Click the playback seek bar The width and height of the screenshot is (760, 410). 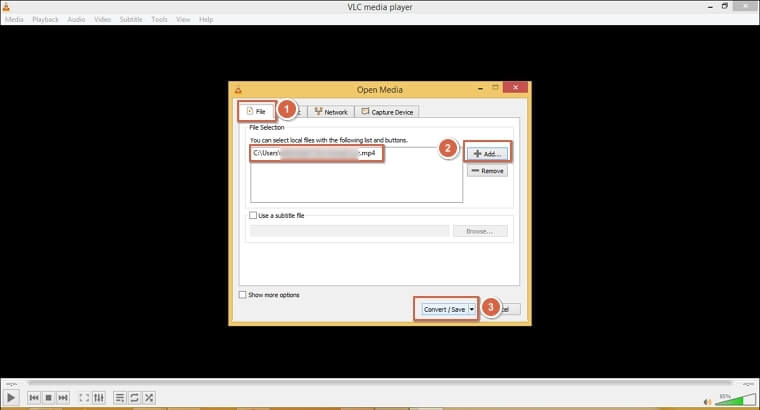380,383
